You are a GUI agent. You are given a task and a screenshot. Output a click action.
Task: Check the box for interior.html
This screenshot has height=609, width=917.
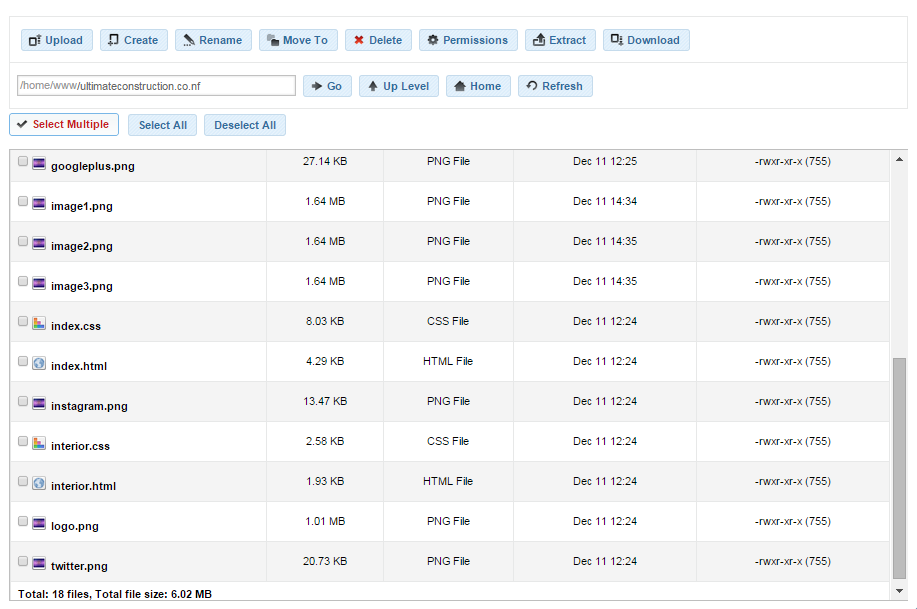click(23, 481)
